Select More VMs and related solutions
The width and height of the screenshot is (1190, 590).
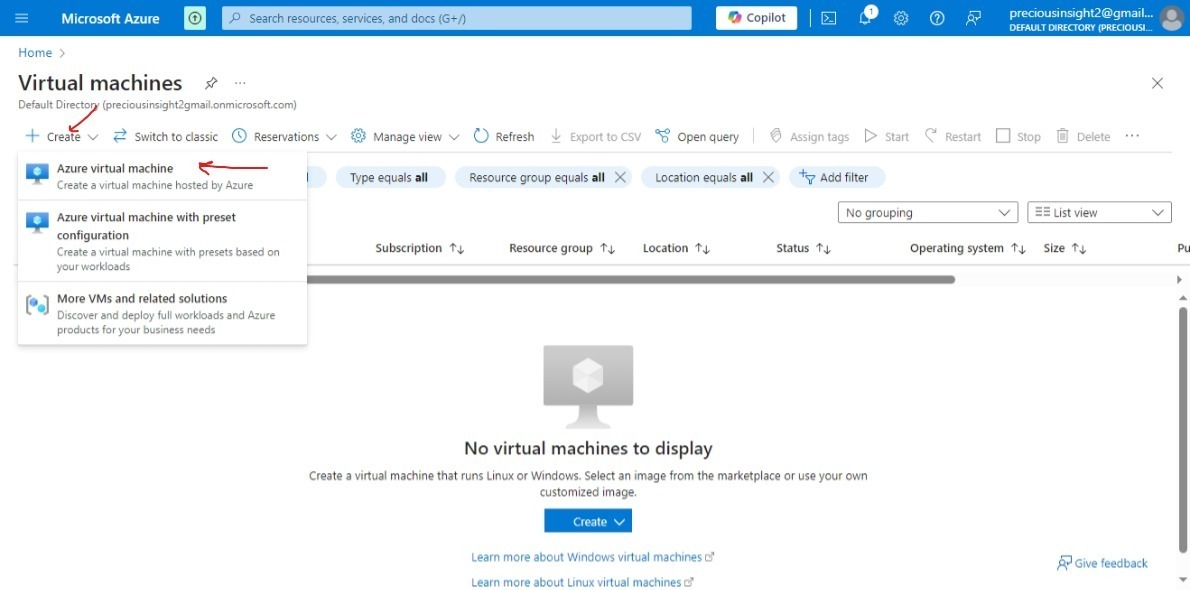(162, 314)
